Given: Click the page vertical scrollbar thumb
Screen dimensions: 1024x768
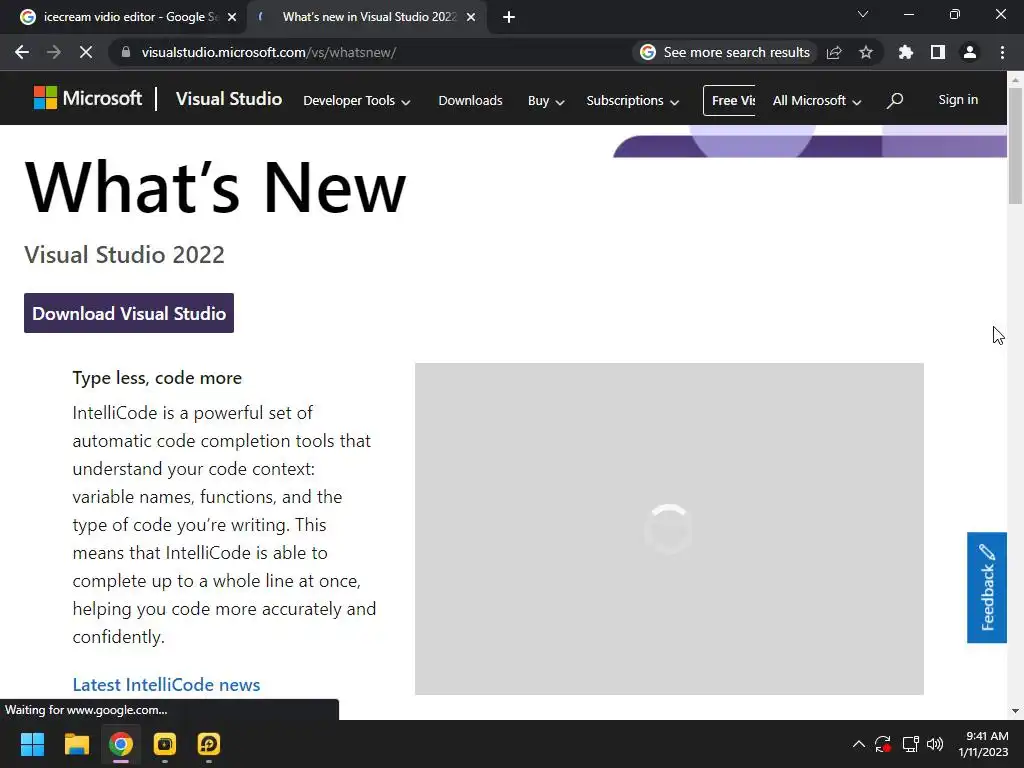Looking at the screenshot, I should coord(1015,146).
